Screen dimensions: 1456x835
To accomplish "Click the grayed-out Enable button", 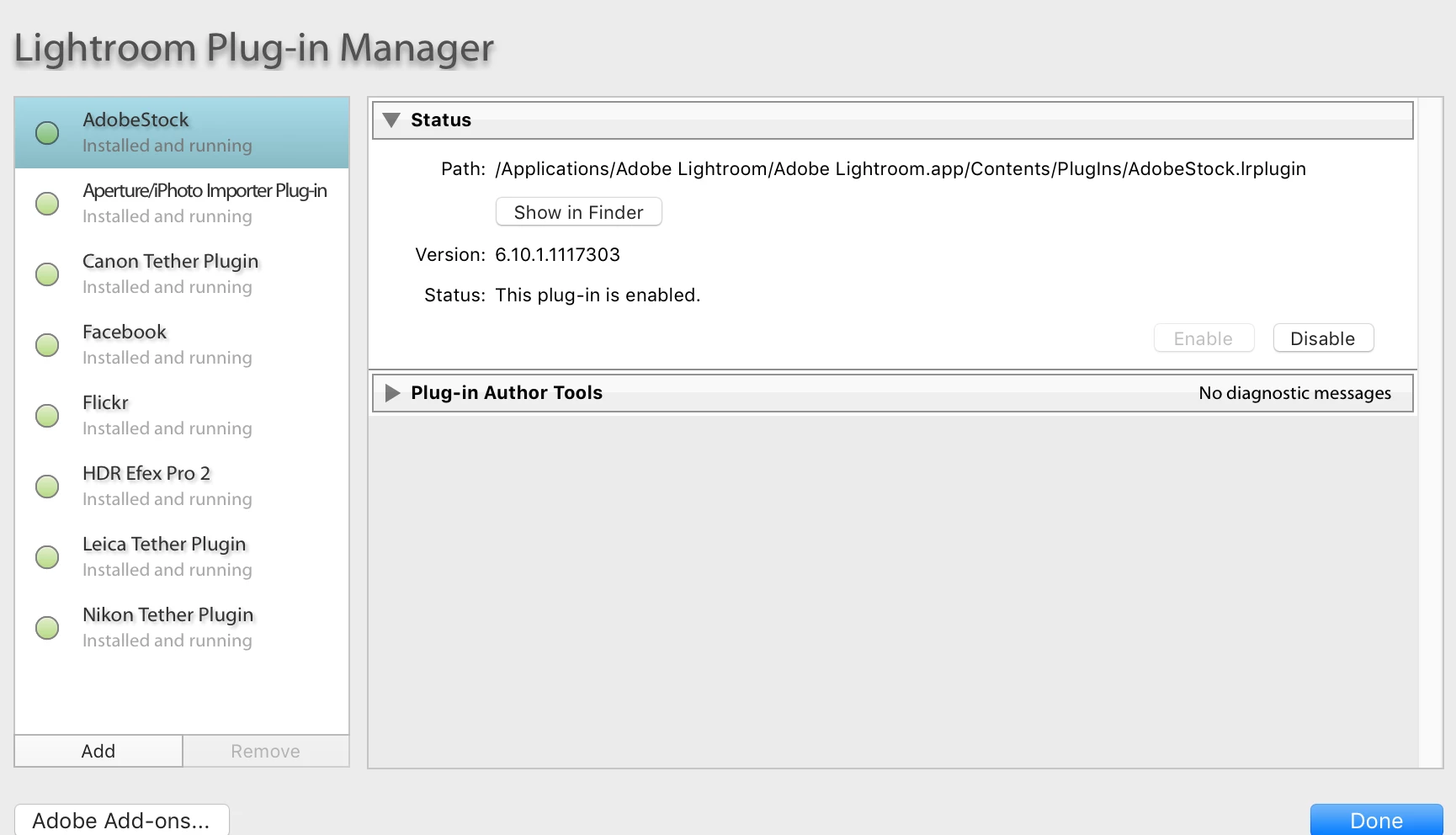I will point(1204,338).
